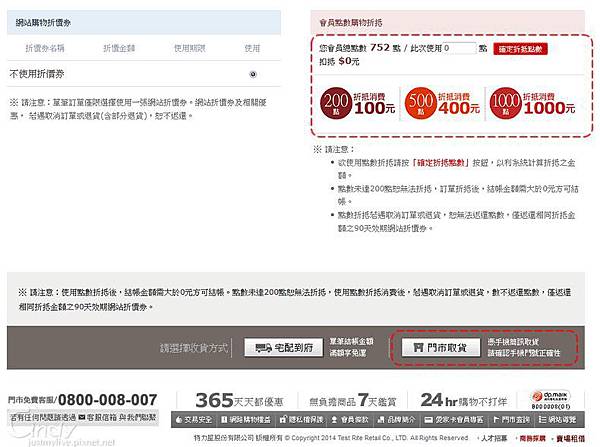Open 交易安全 footer link
The image size is (600, 447).
pyautogui.click(x=194, y=420)
